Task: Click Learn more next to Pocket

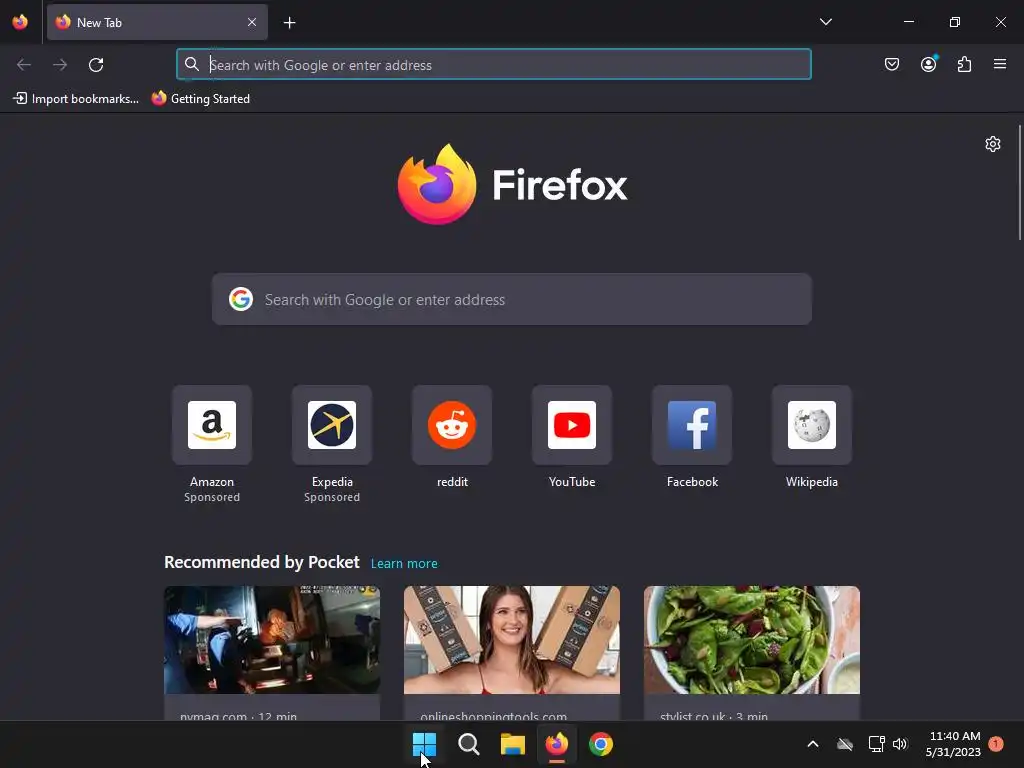Action: pos(404,564)
